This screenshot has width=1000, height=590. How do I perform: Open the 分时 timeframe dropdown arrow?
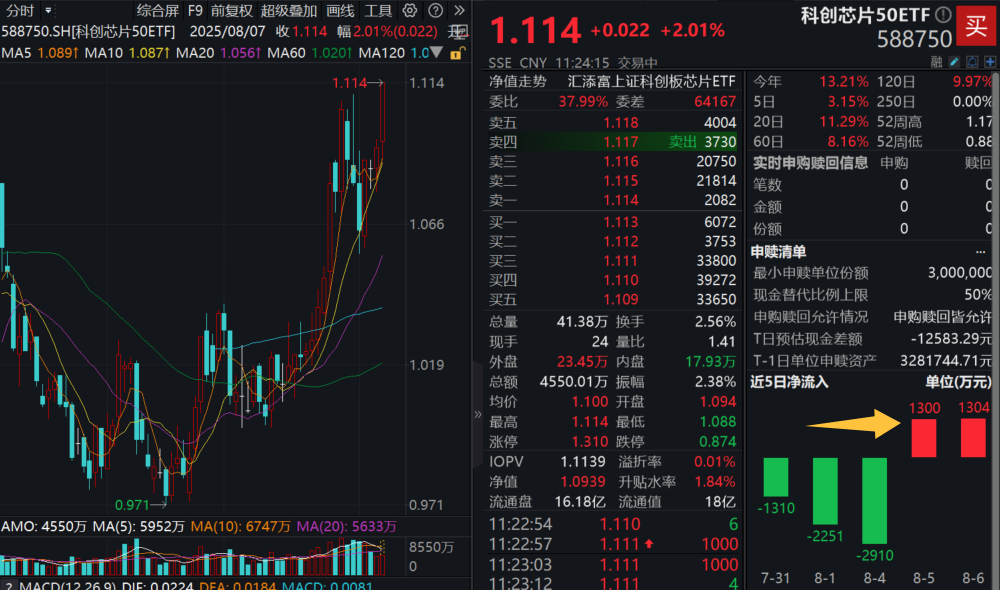47,9
